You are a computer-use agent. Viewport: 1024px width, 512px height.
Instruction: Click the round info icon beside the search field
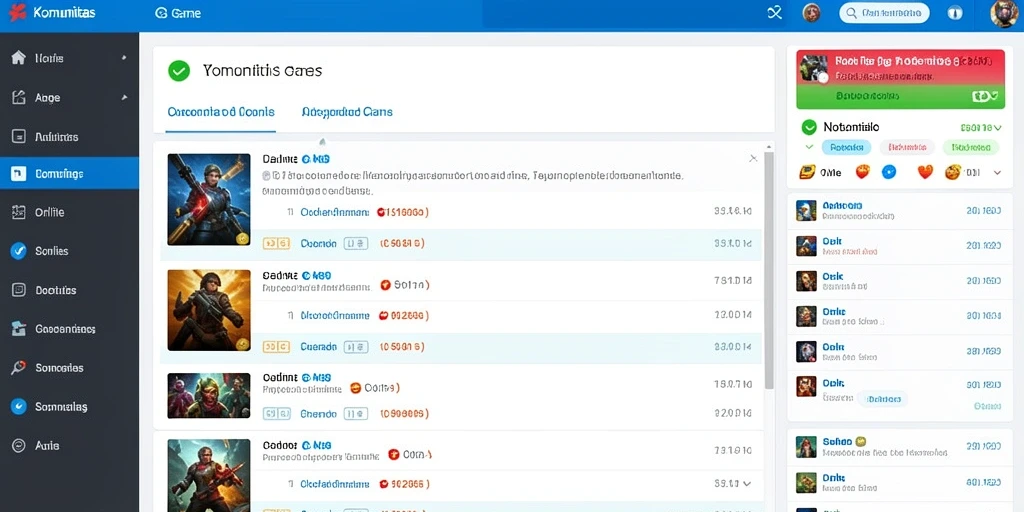tap(955, 12)
